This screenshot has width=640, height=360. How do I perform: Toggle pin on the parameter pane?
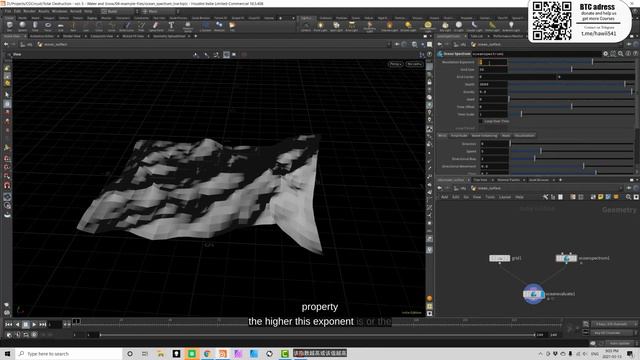tap(629, 44)
